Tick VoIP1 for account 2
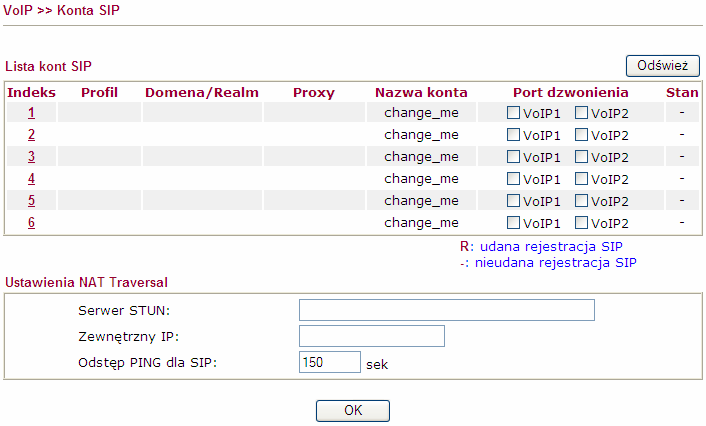706x426 pixels. pos(513,135)
